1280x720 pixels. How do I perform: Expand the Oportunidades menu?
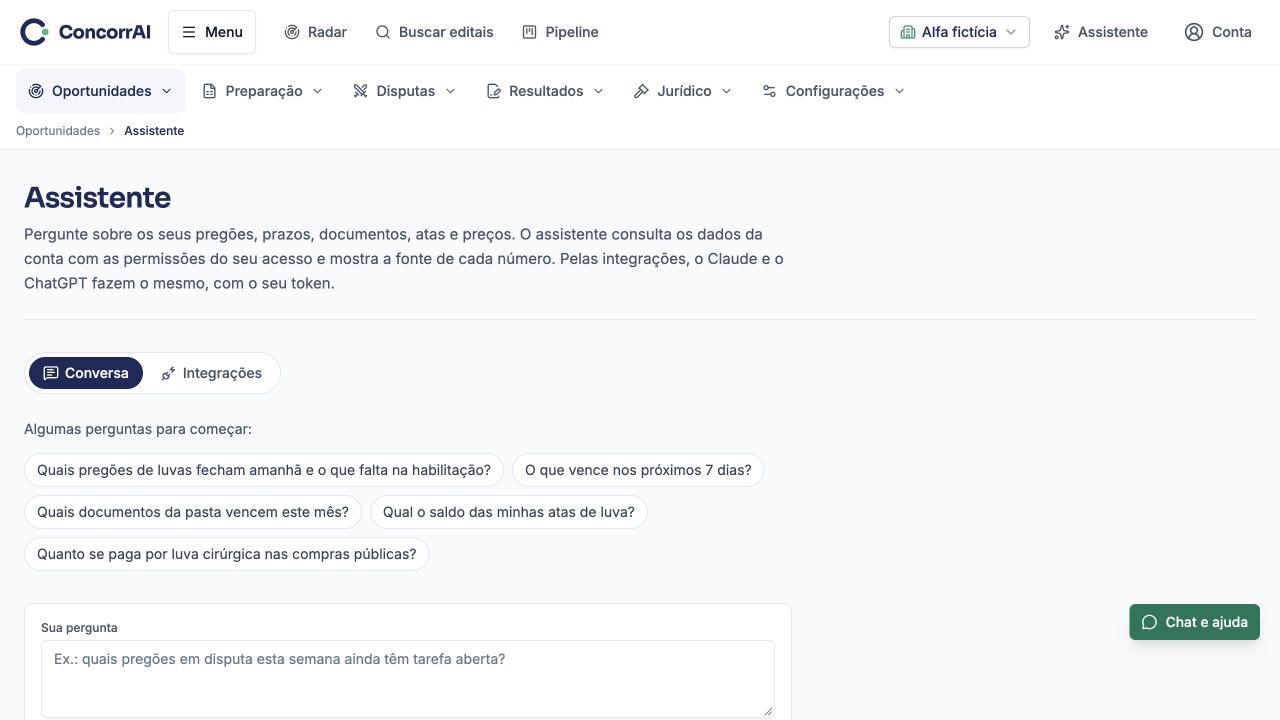click(101, 91)
